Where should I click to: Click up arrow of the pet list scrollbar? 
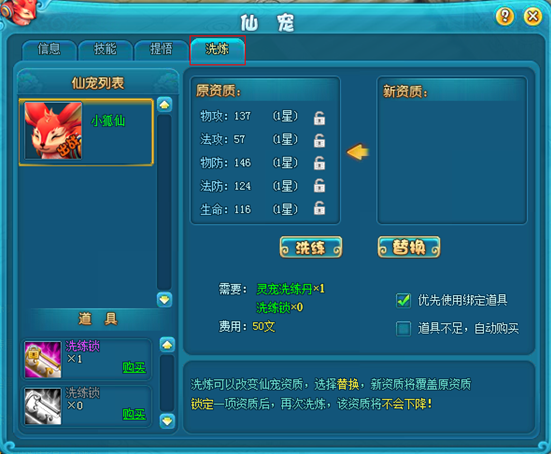[x=164, y=104]
